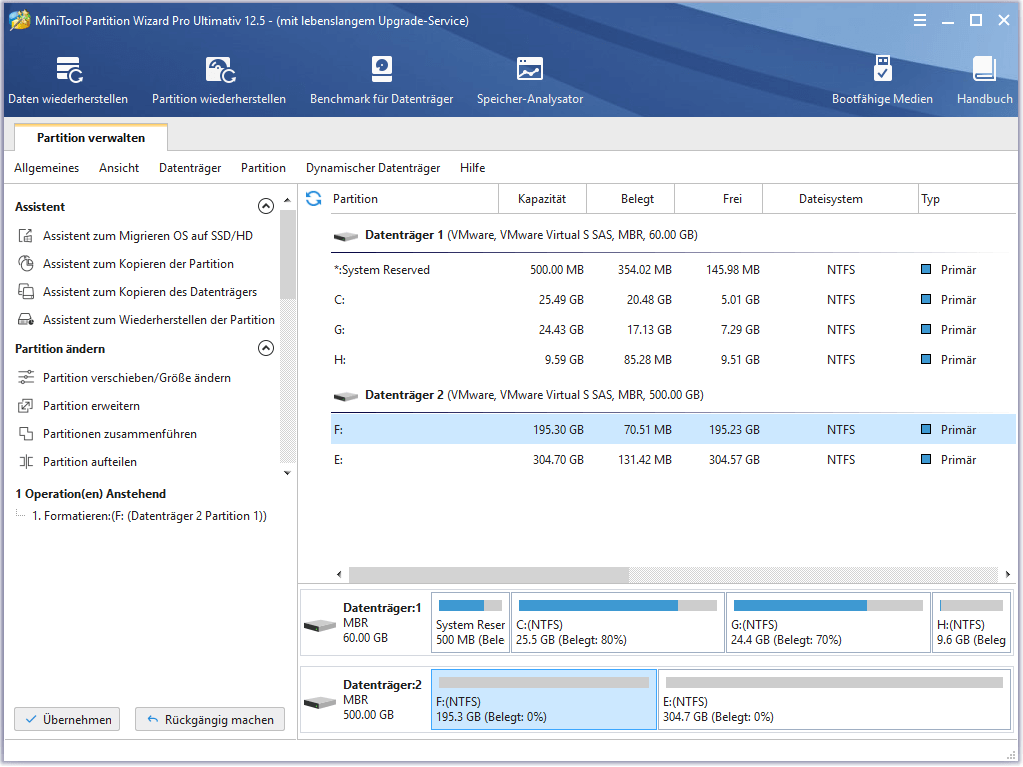Click the Partition aufteilen icon
Image resolution: width=1023 pixels, height=767 pixels.
[25, 462]
